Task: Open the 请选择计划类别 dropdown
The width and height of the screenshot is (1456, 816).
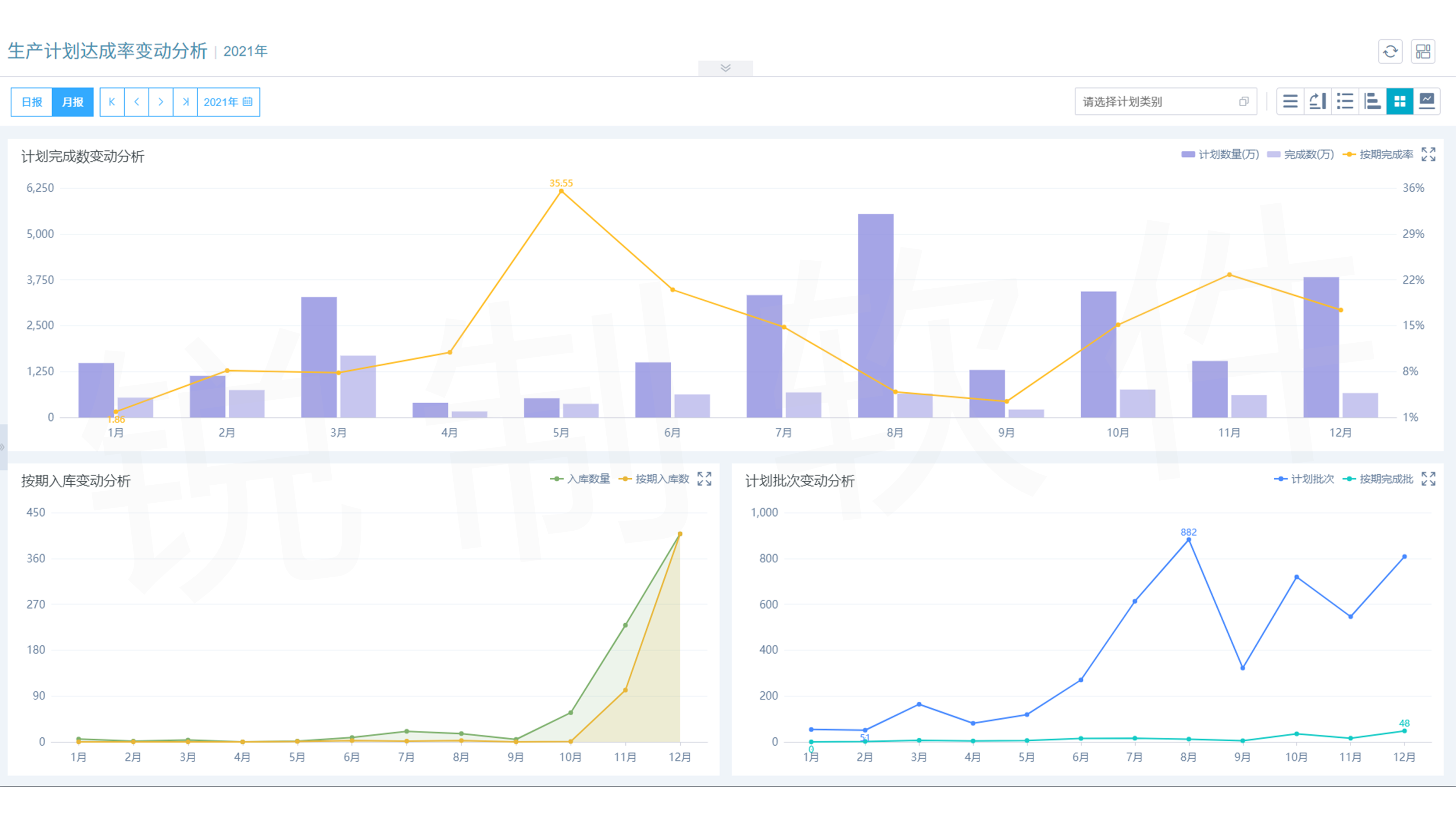Action: (x=1165, y=102)
